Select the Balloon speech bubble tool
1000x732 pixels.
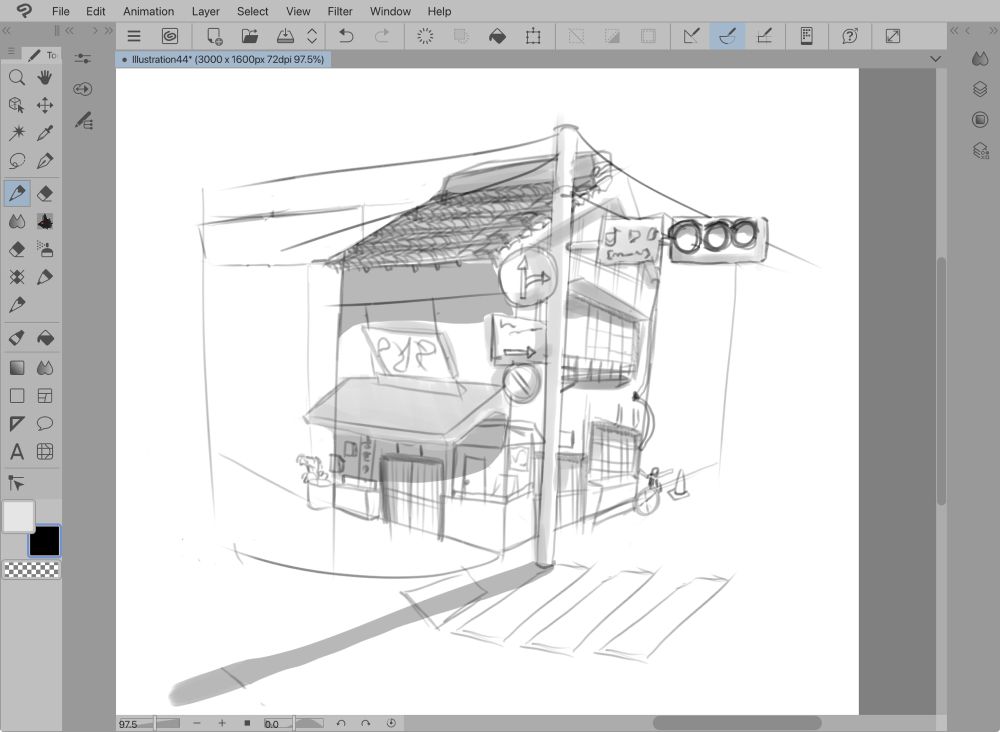tap(45, 423)
